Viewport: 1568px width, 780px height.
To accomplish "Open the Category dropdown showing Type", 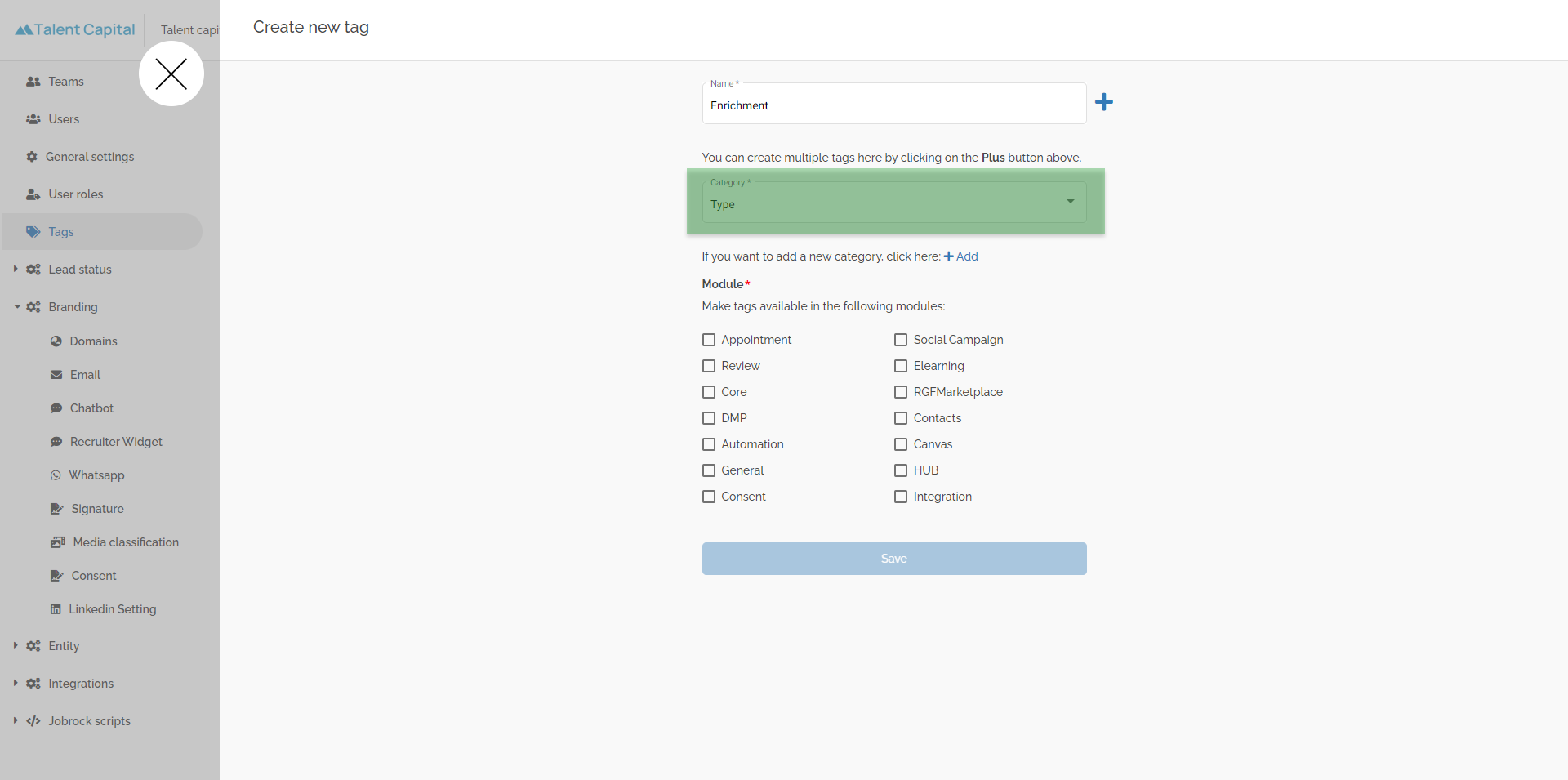I will (x=894, y=202).
